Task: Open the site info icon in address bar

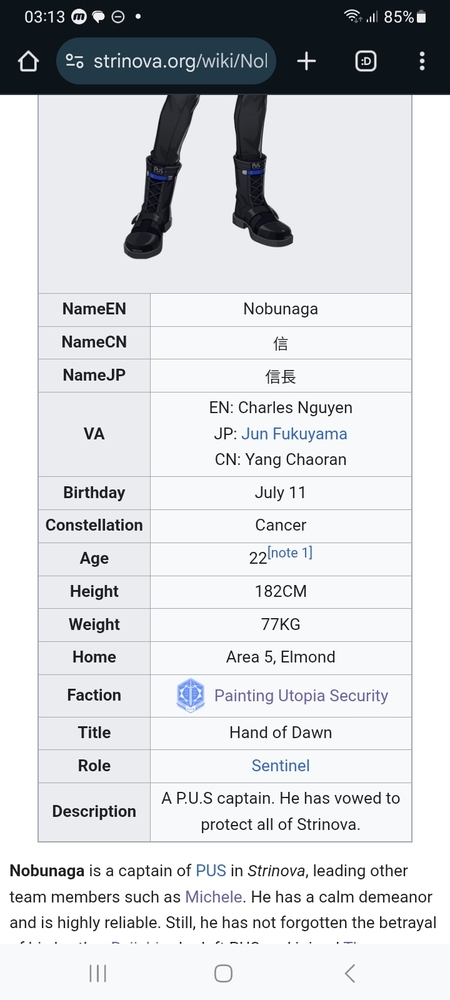Action: (x=75, y=61)
